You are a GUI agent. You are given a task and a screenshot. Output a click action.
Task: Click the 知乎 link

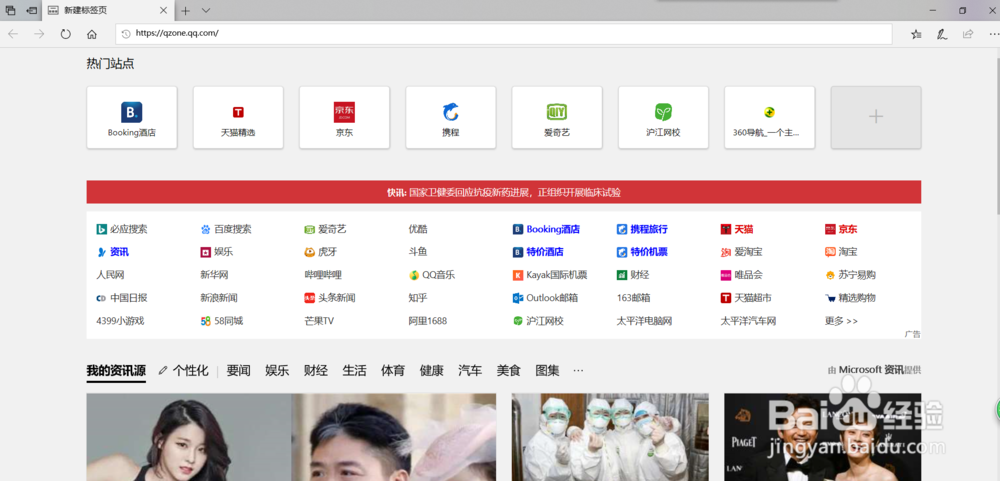pos(418,298)
